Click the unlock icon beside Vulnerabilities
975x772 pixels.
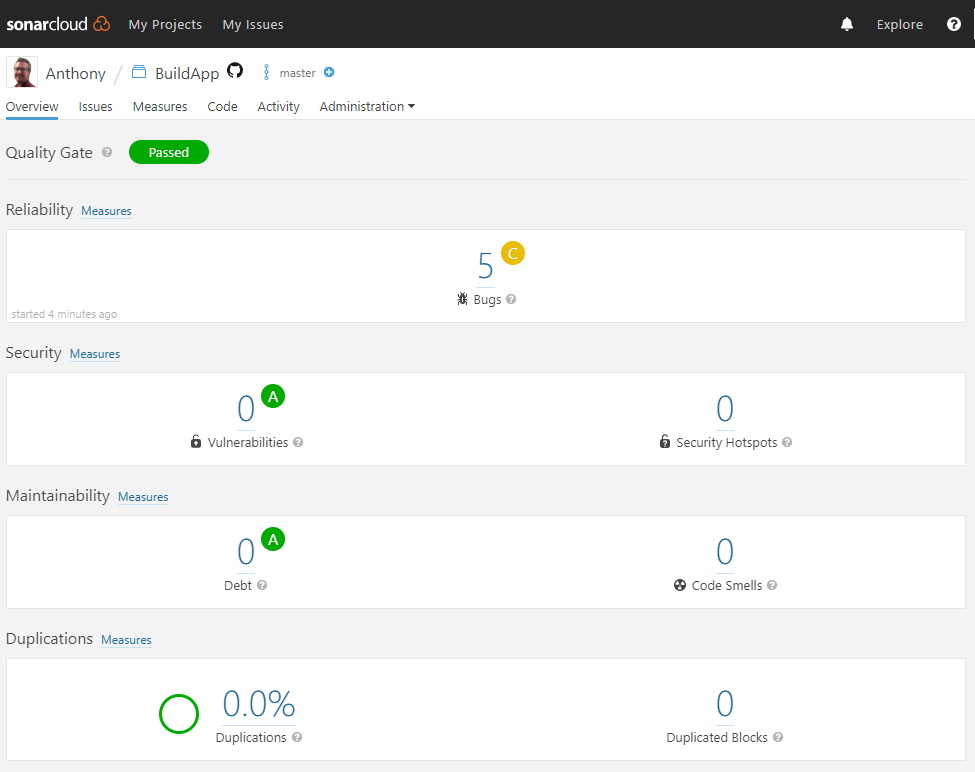pos(196,441)
